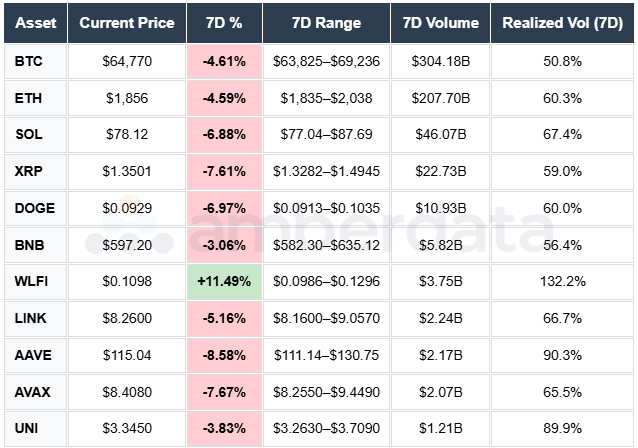Select the red -4.61% BTC cell
The height and width of the screenshot is (448, 638).
[x=224, y=61]
